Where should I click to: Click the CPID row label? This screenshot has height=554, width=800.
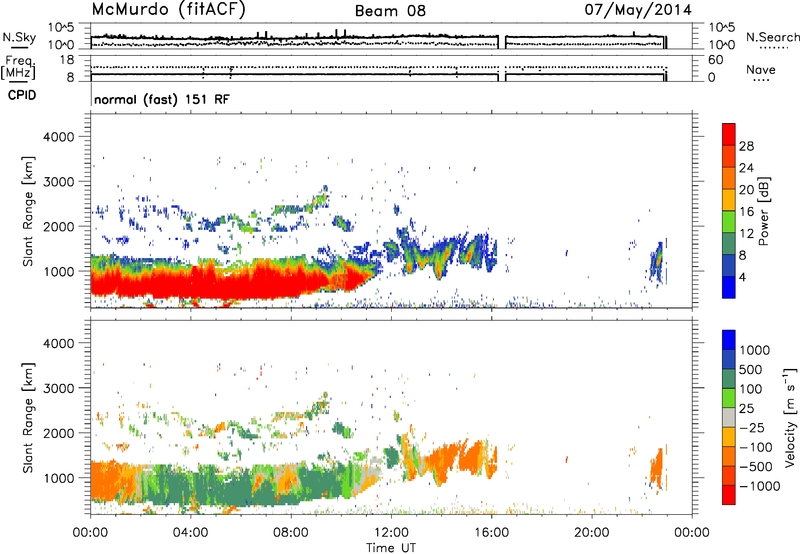(22, 95)
